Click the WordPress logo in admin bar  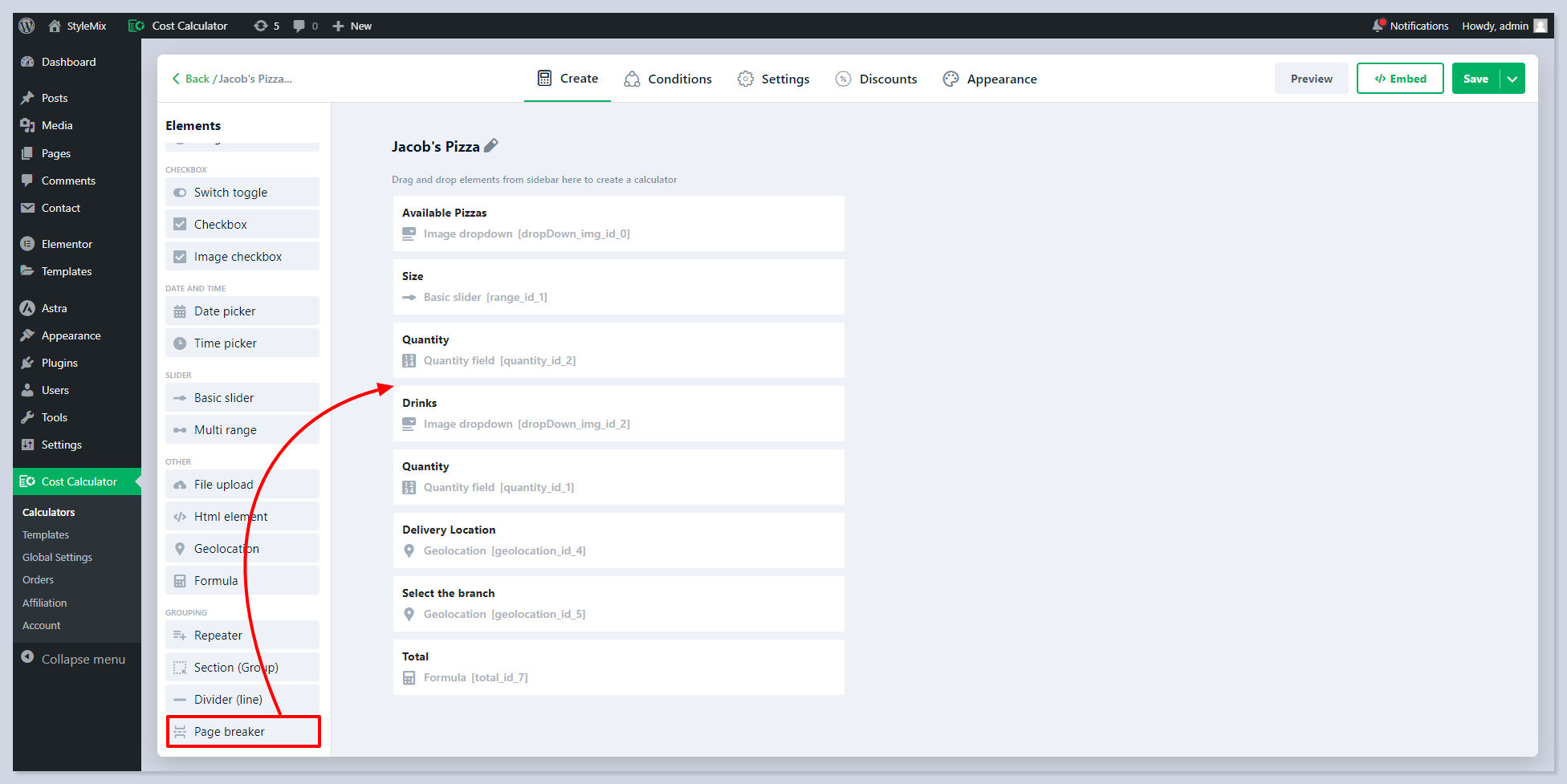coord(26,26)
